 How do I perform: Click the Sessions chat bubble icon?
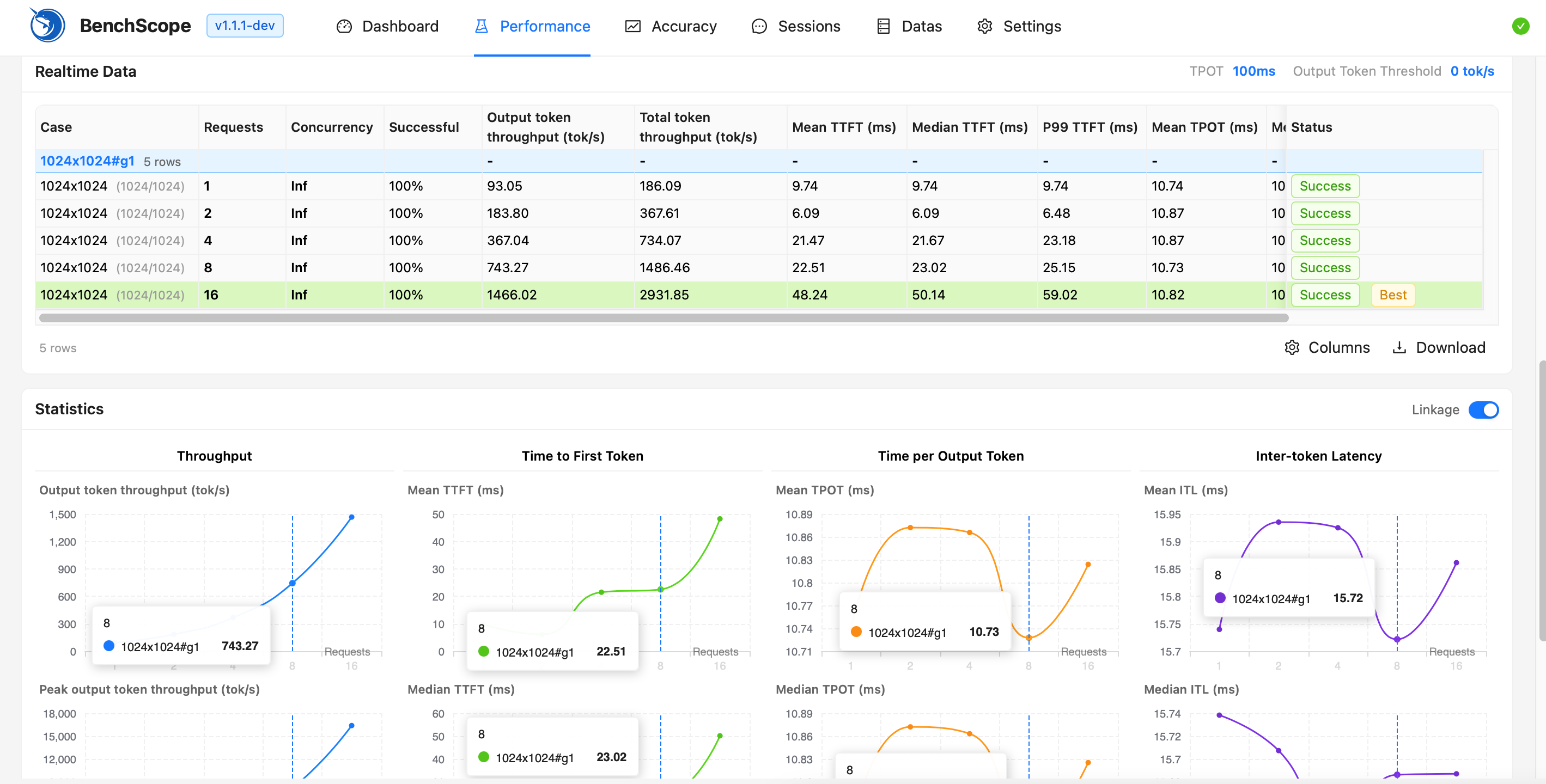pos(759,26)
